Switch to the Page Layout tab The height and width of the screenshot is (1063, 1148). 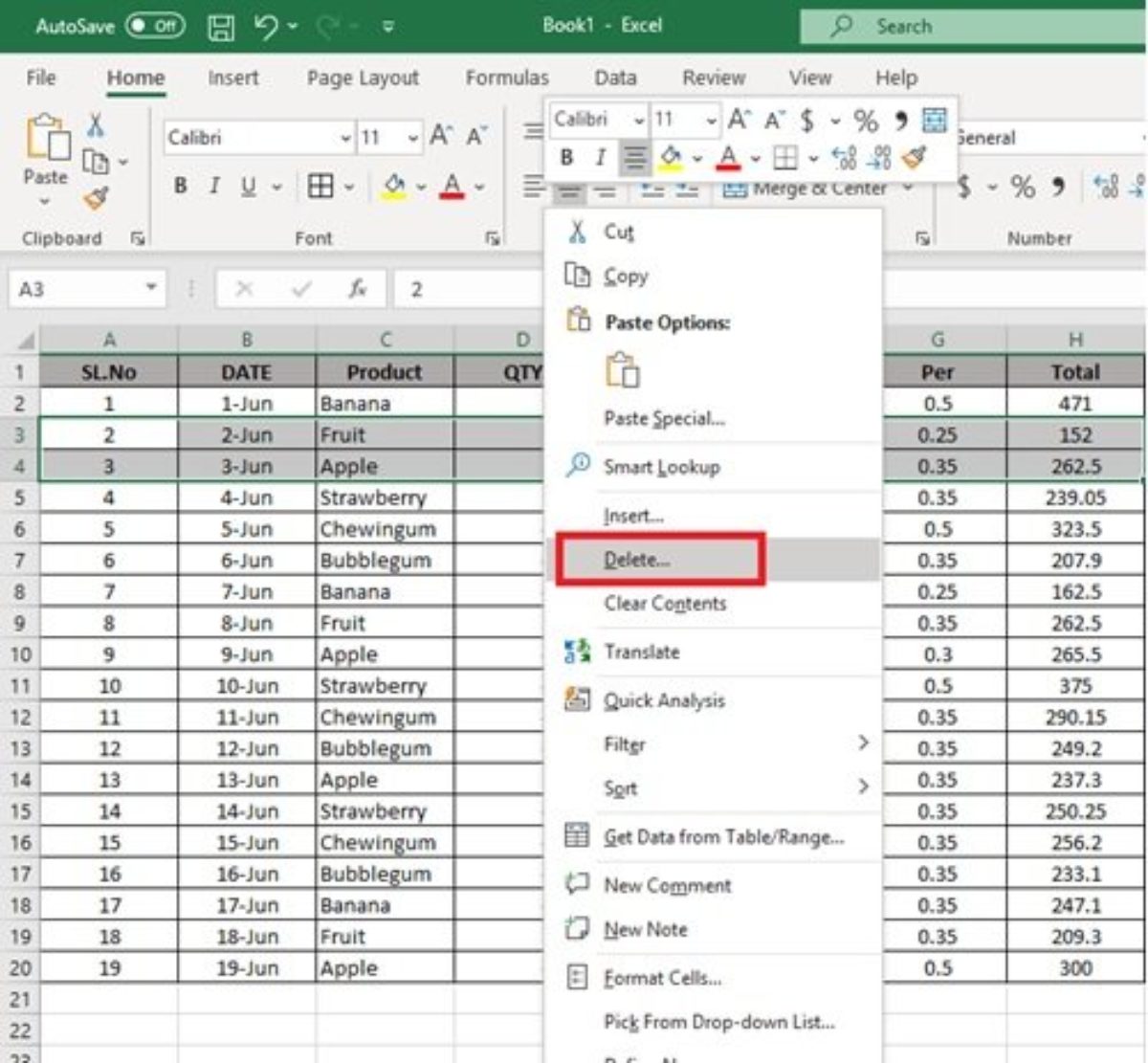pos(363,78)
